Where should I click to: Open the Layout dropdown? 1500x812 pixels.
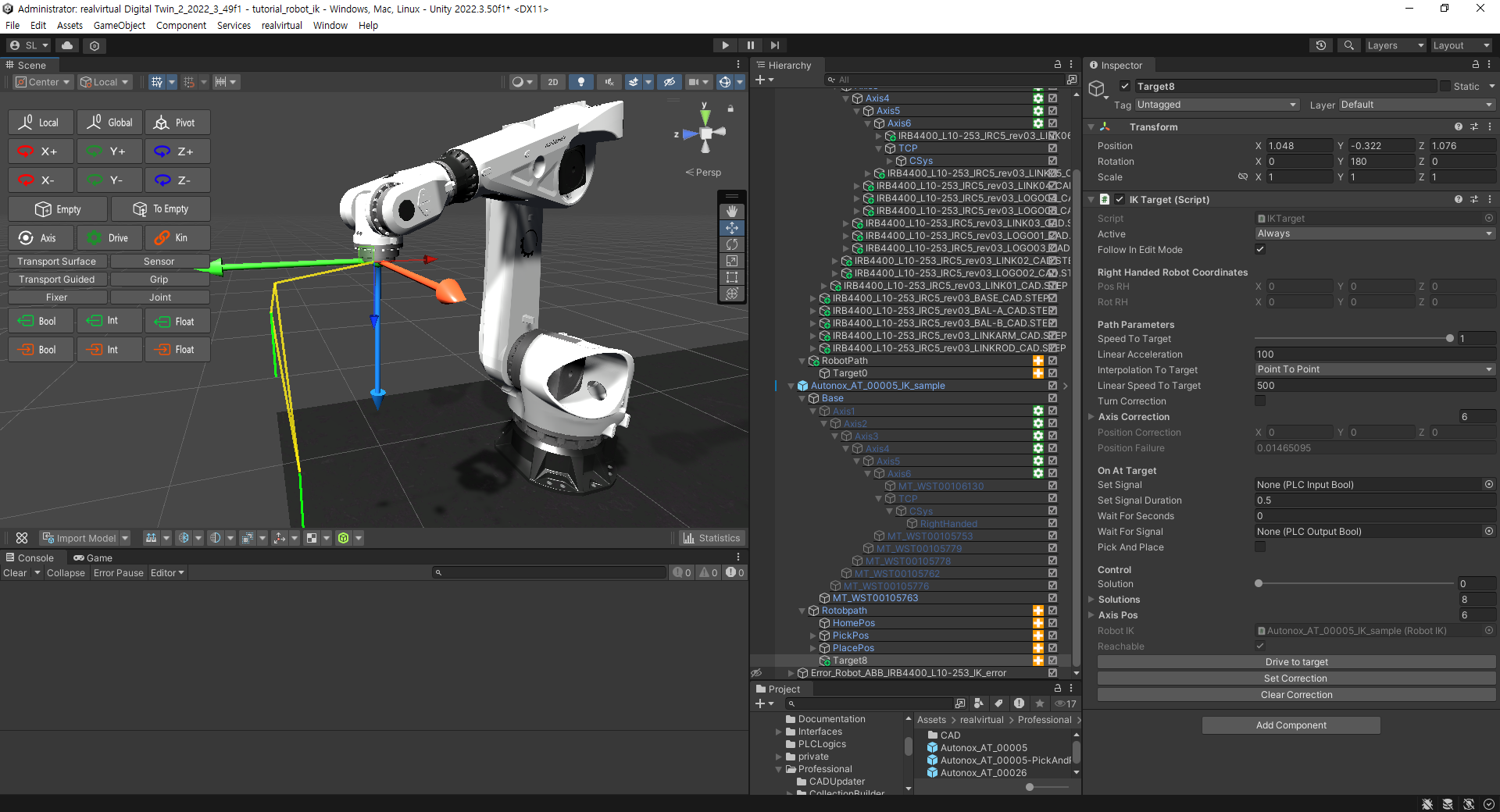pyautogui.click(x=1461, y=45)
